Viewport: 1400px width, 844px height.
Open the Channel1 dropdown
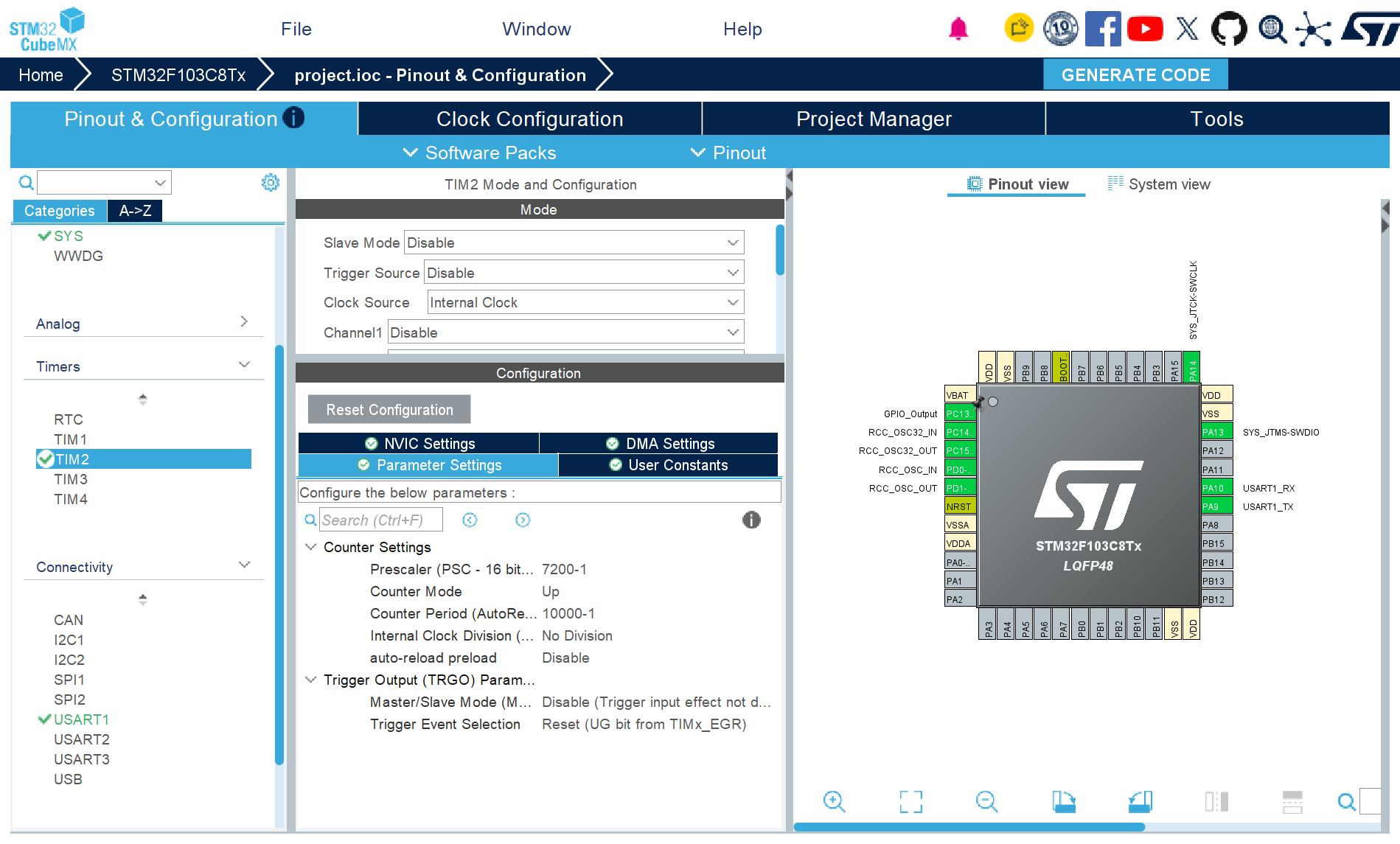coord(566,332)
